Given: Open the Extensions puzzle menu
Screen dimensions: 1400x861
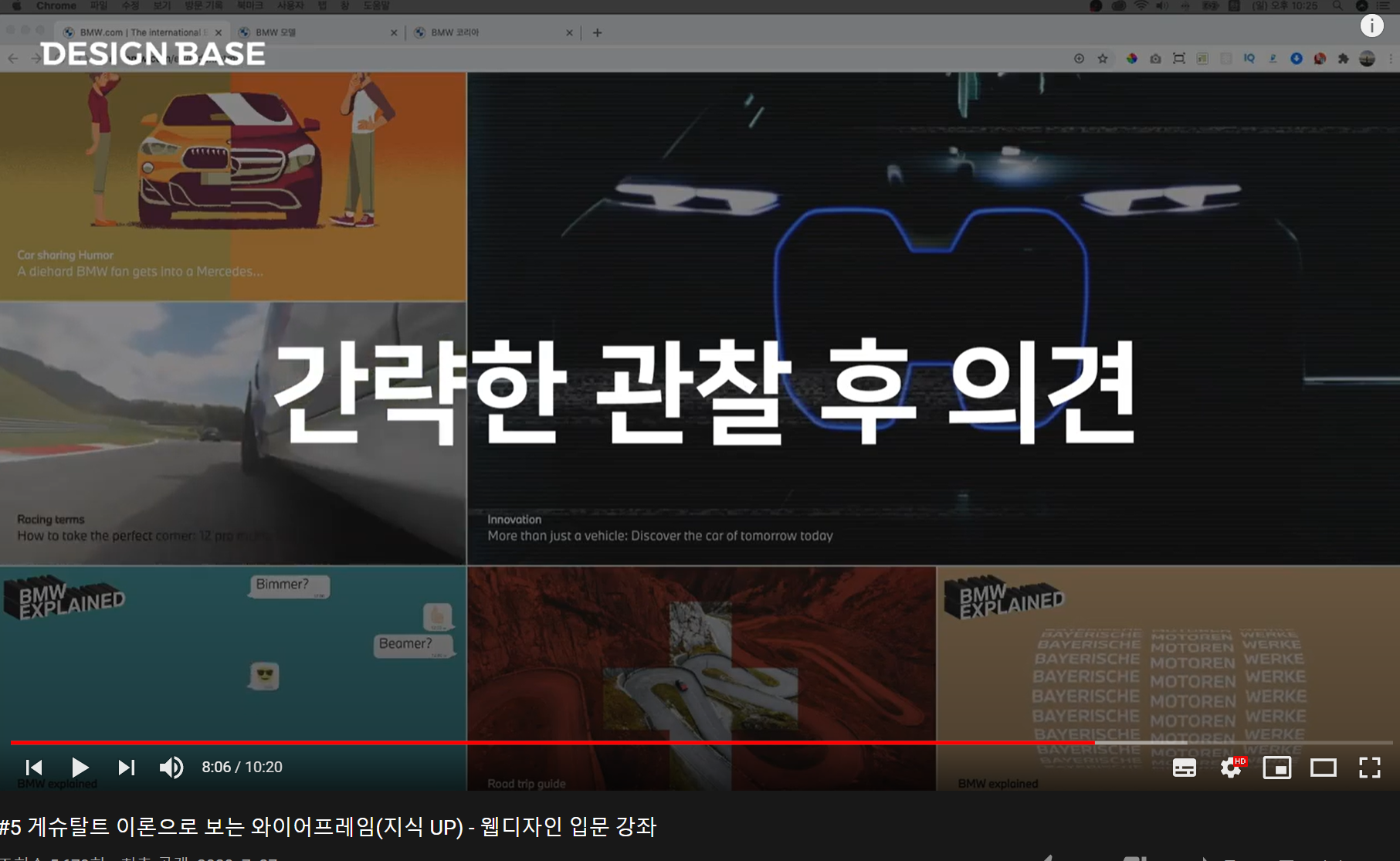Looking at the screenshot, I should tap(1344, 59).
